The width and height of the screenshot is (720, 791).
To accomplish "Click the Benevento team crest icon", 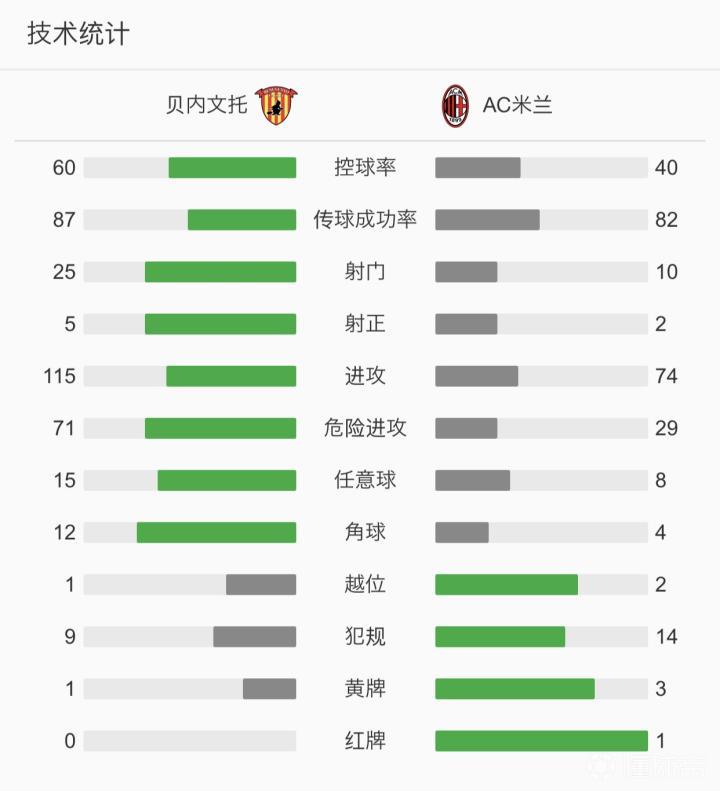I will 279,105.
